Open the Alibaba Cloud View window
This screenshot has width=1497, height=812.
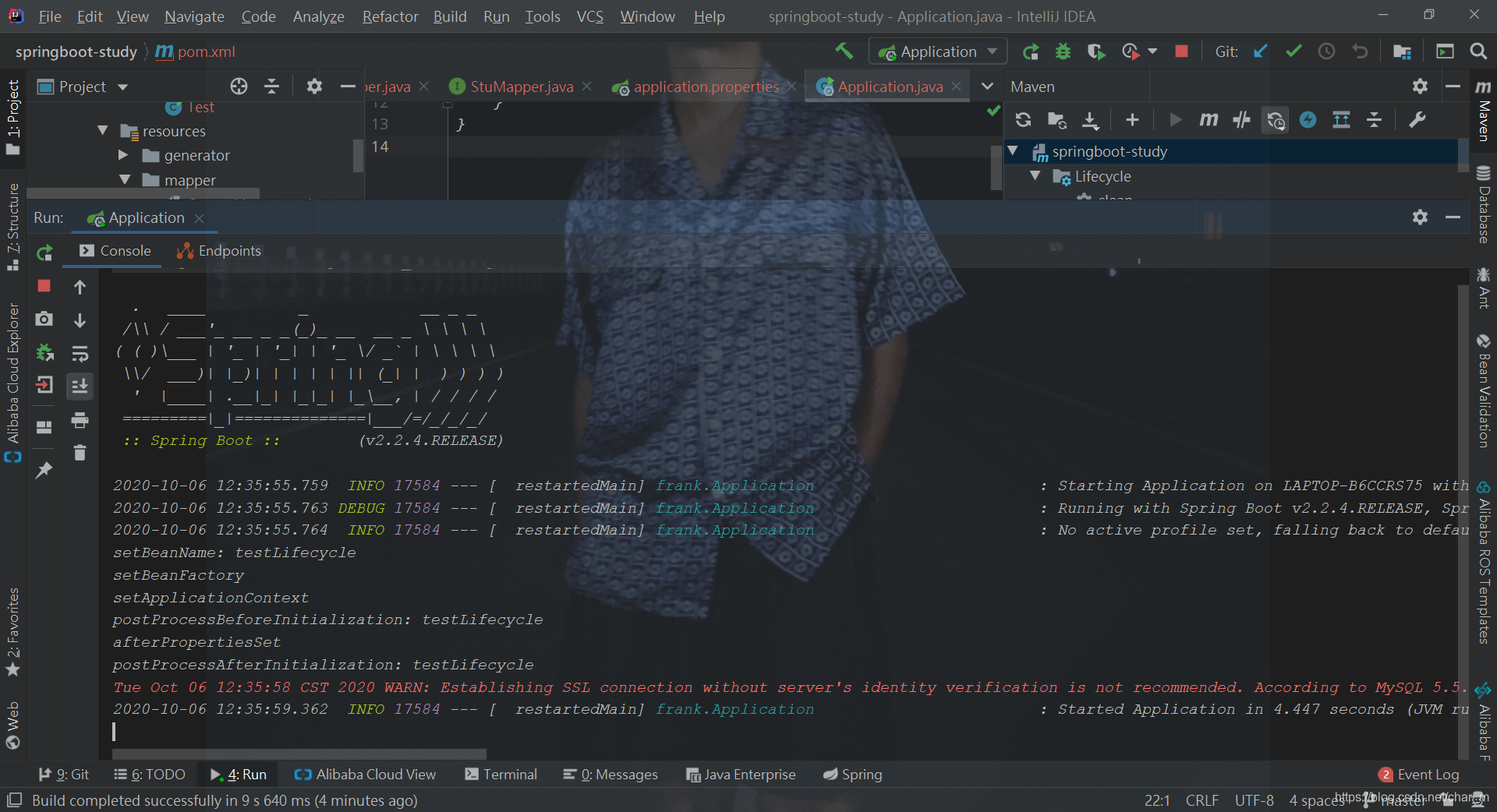pyautogui.click(x=365, y=775)
